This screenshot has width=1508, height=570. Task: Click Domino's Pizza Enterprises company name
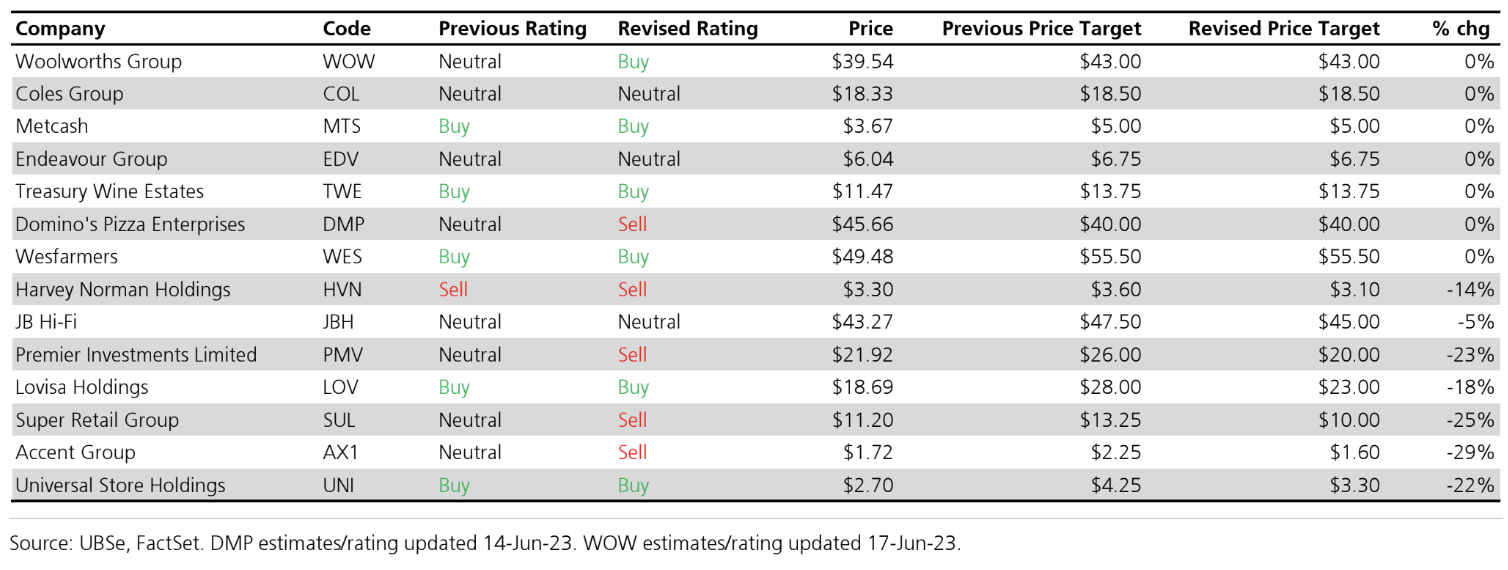click(x=130, y=224)
